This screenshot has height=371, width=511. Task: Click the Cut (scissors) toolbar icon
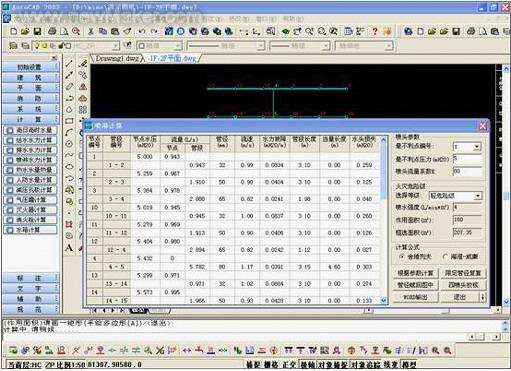[91, 31]
